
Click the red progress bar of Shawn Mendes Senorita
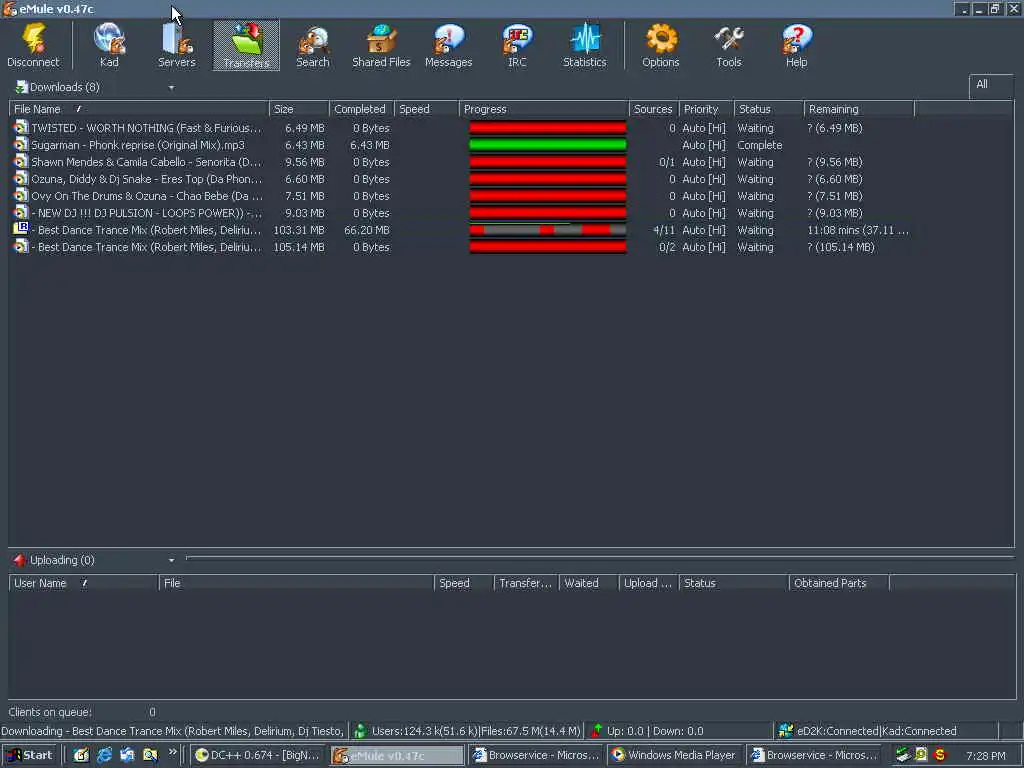pyautogui.click(x=548, y=162)
